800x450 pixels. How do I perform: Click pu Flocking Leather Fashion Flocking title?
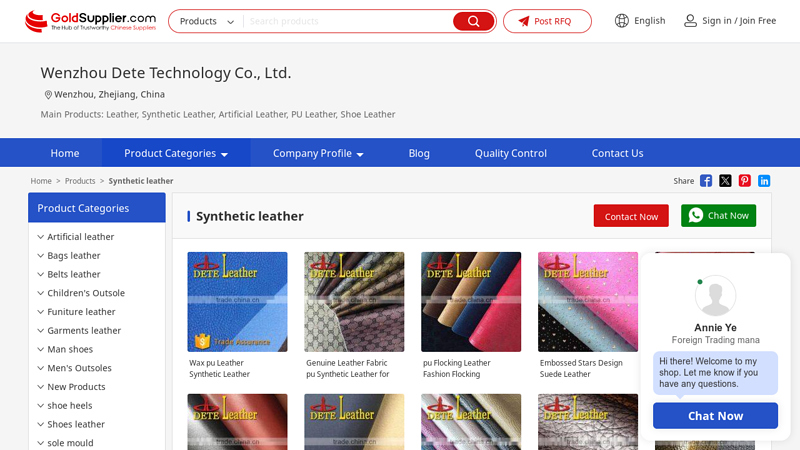(457, 368)
